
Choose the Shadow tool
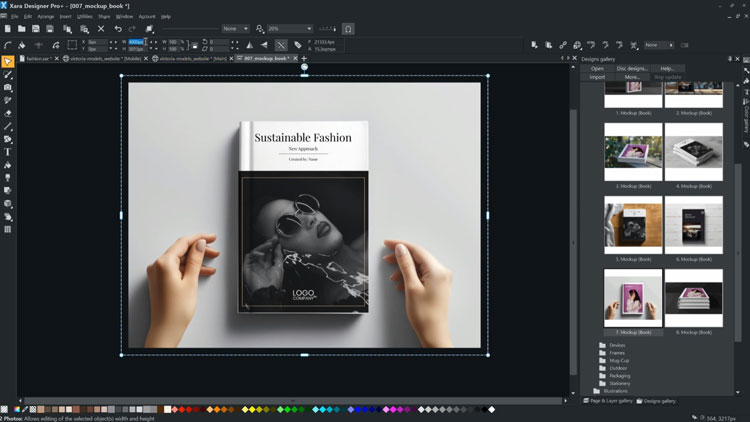[x=8, y=191]
